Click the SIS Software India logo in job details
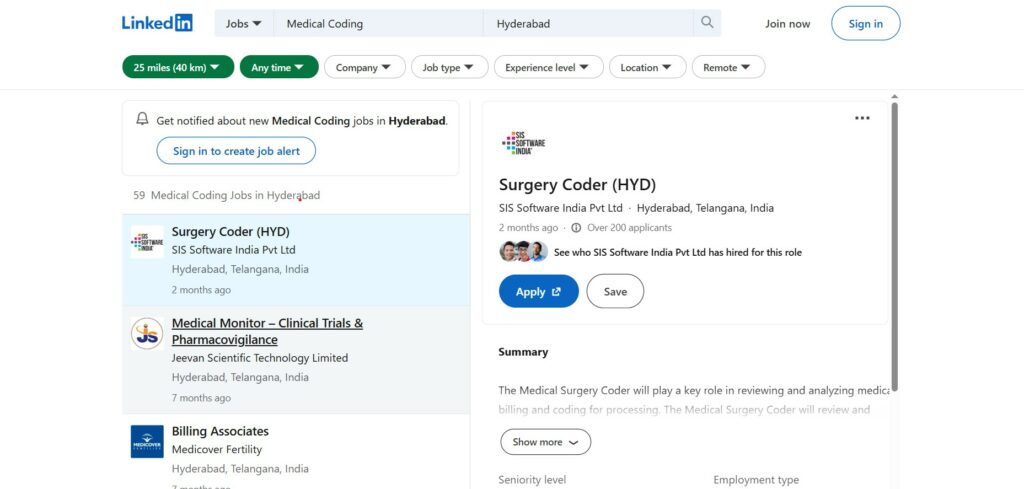 point(523,143)
